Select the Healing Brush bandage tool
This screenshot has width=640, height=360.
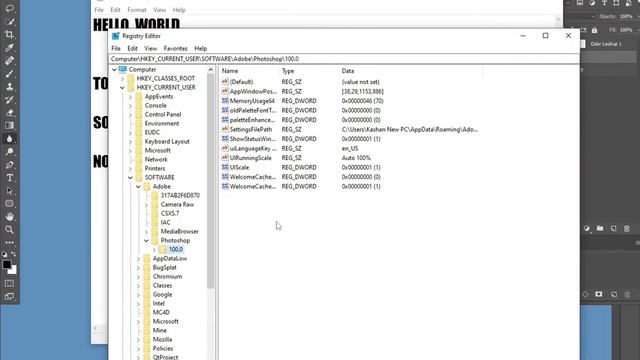coord(9,60)
